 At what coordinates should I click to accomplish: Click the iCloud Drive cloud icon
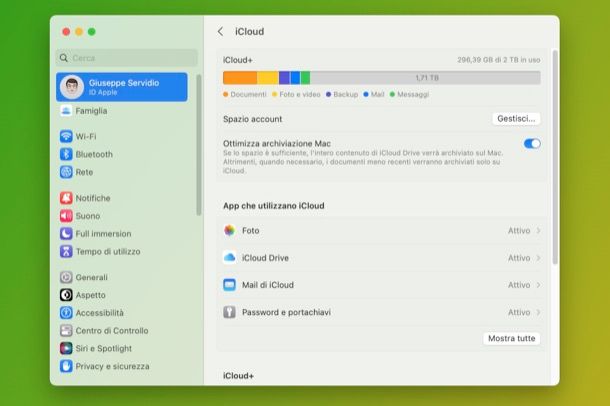[x=230, y=258]
